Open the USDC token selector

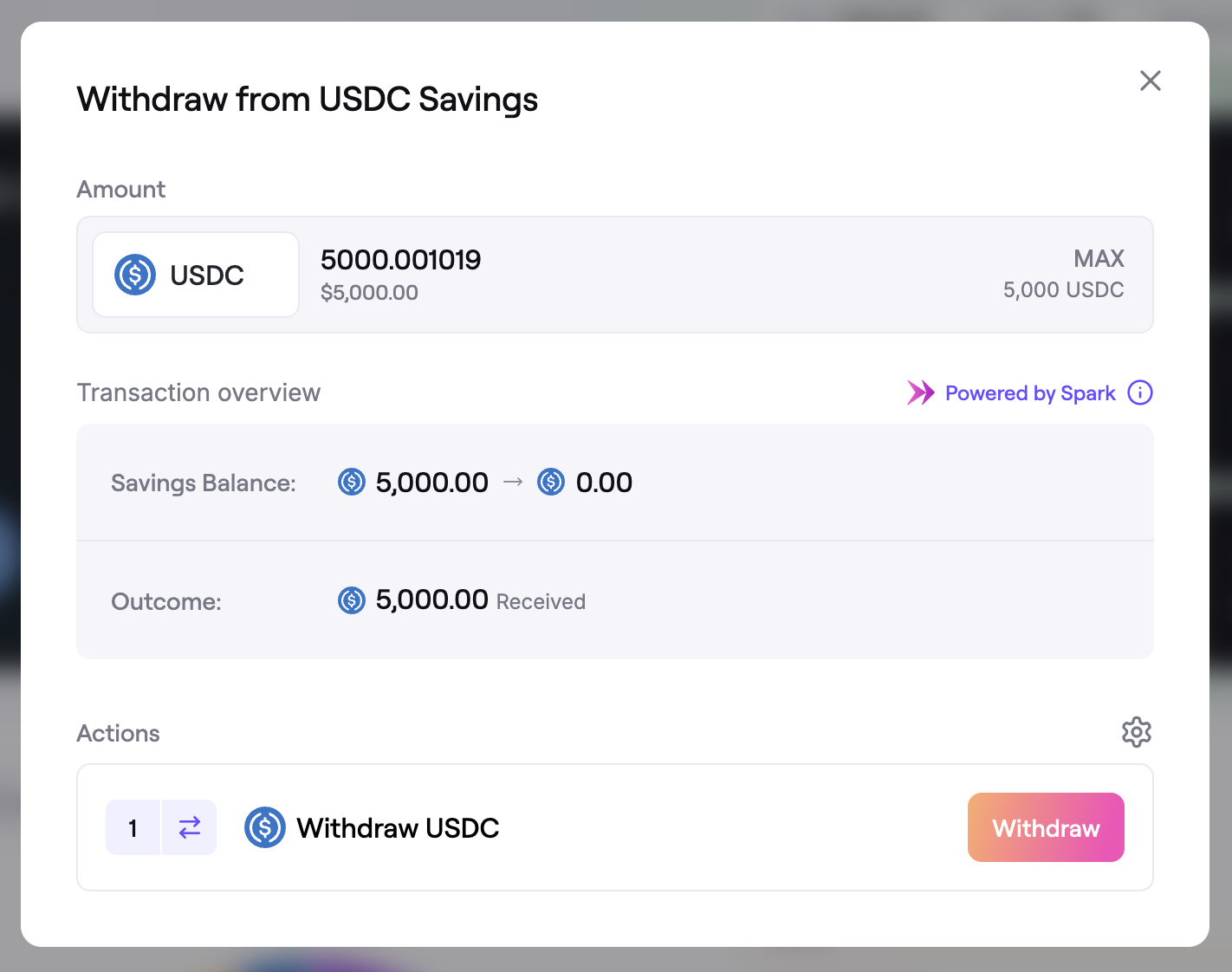[x=196, y=275]
